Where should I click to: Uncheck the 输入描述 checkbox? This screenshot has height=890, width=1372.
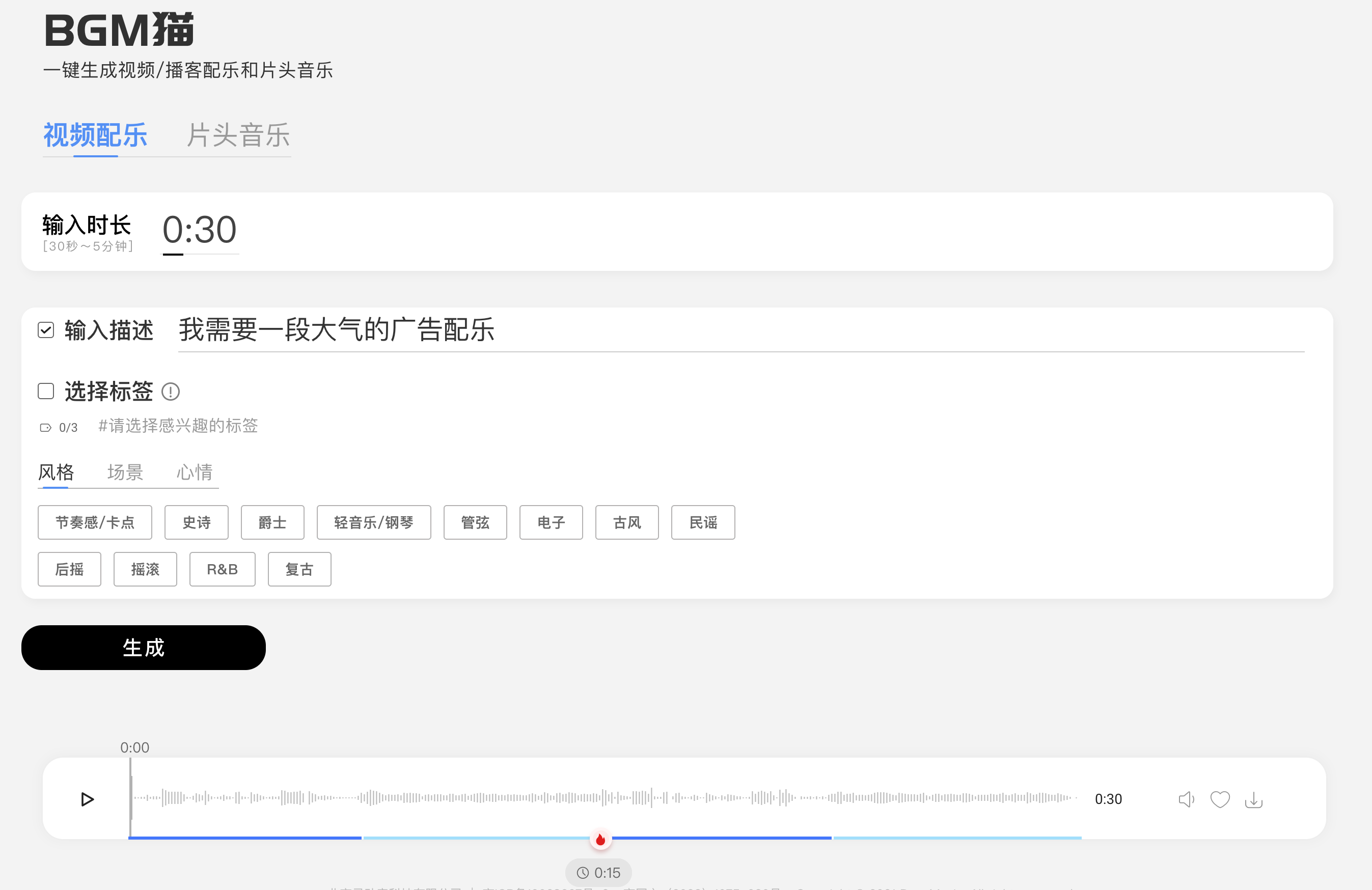click(45, 330)
